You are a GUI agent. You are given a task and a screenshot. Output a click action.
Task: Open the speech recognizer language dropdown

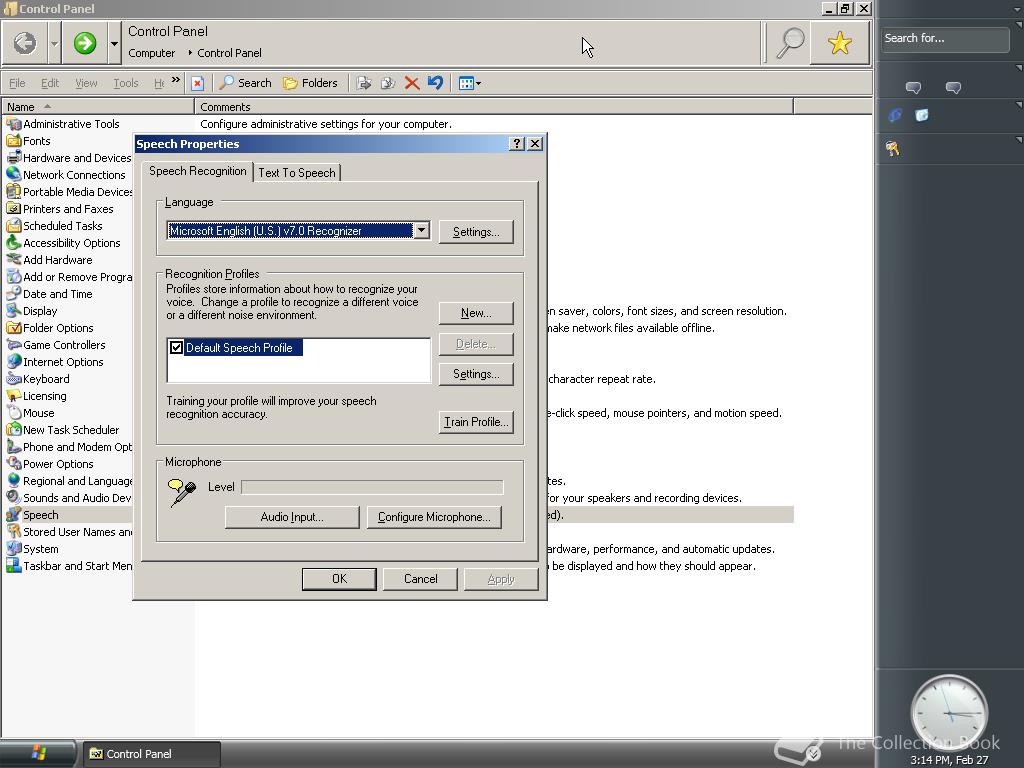pyautogui.click(x=422, y=230)
